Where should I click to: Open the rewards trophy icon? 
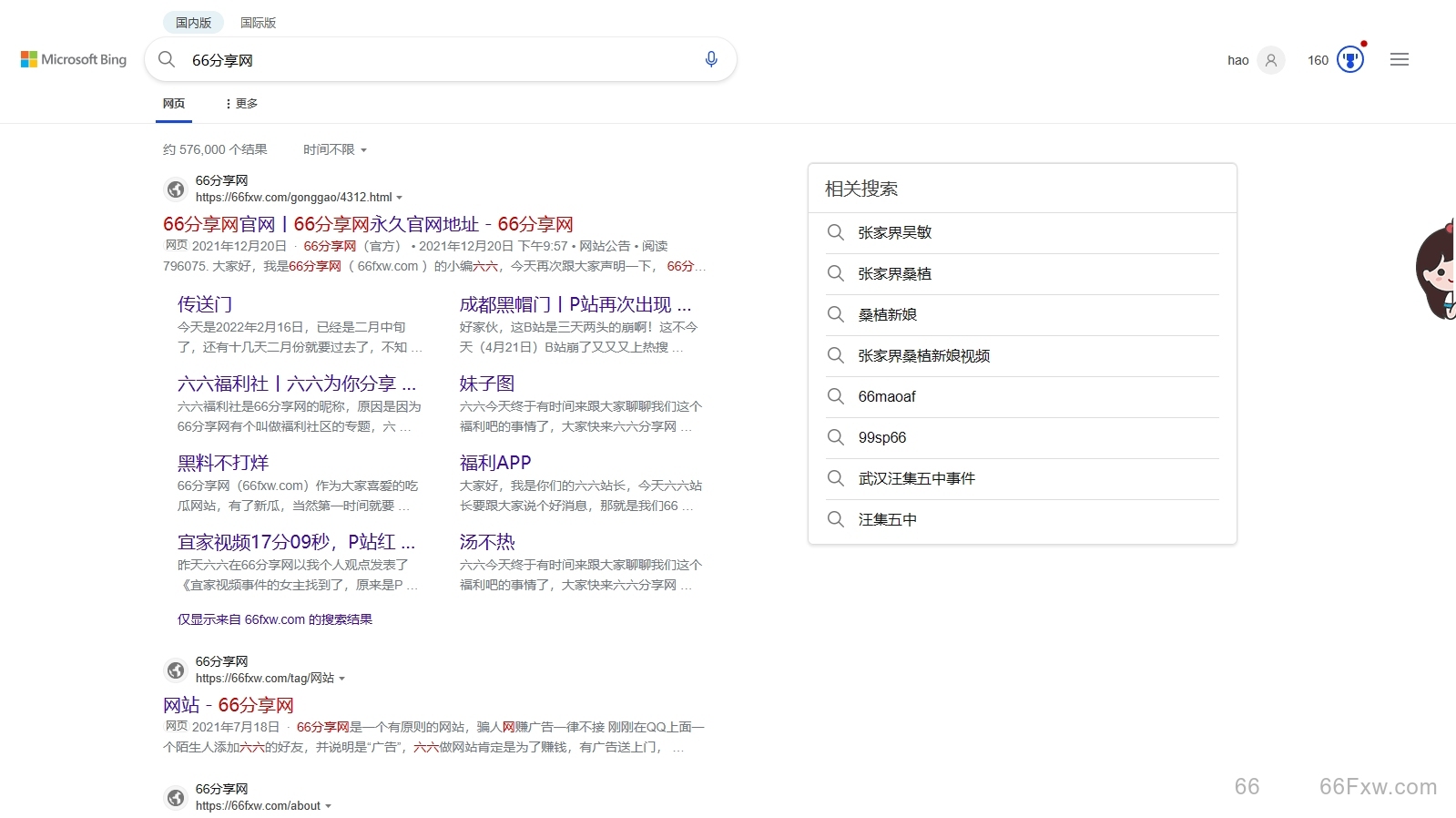pyautogui.click(x=1350, y=60)
